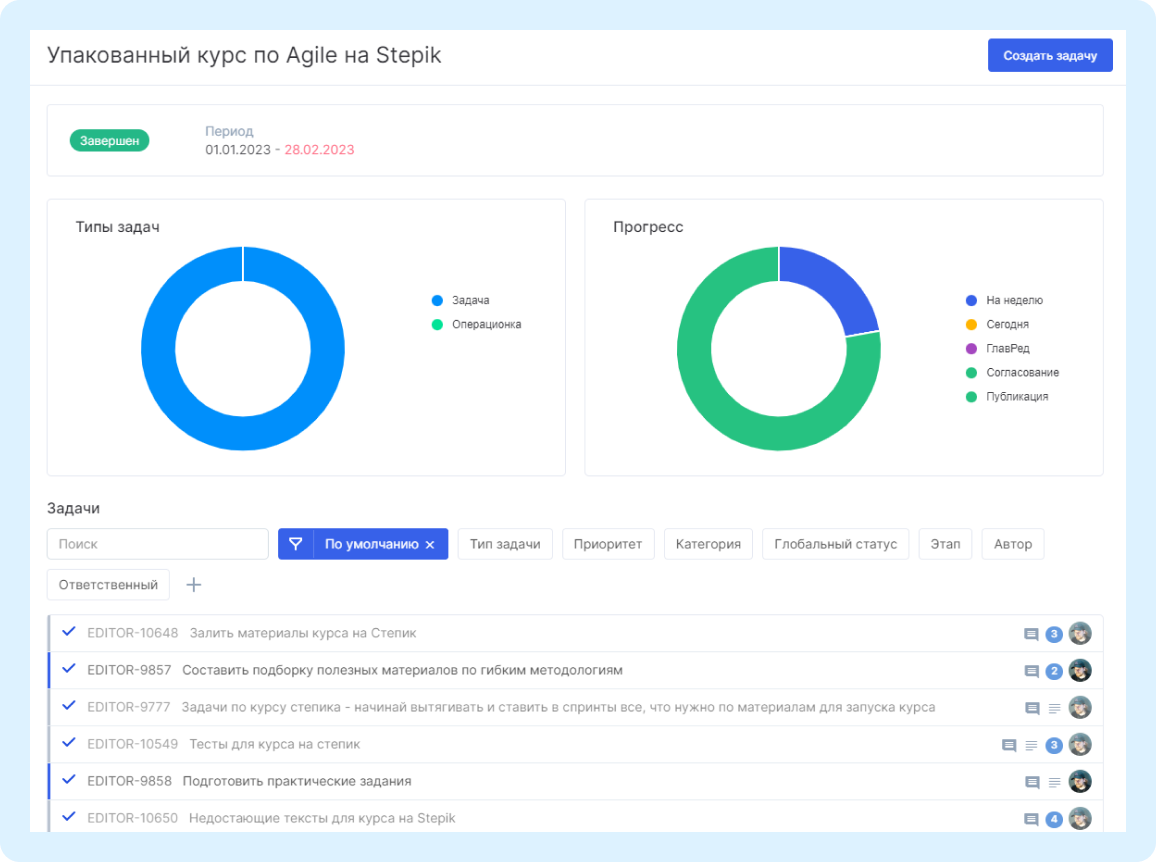Toggle checkmark of EDITOR-9857 task
The height and width of the screenshot is (862, 1156).
tap(69, 669)
